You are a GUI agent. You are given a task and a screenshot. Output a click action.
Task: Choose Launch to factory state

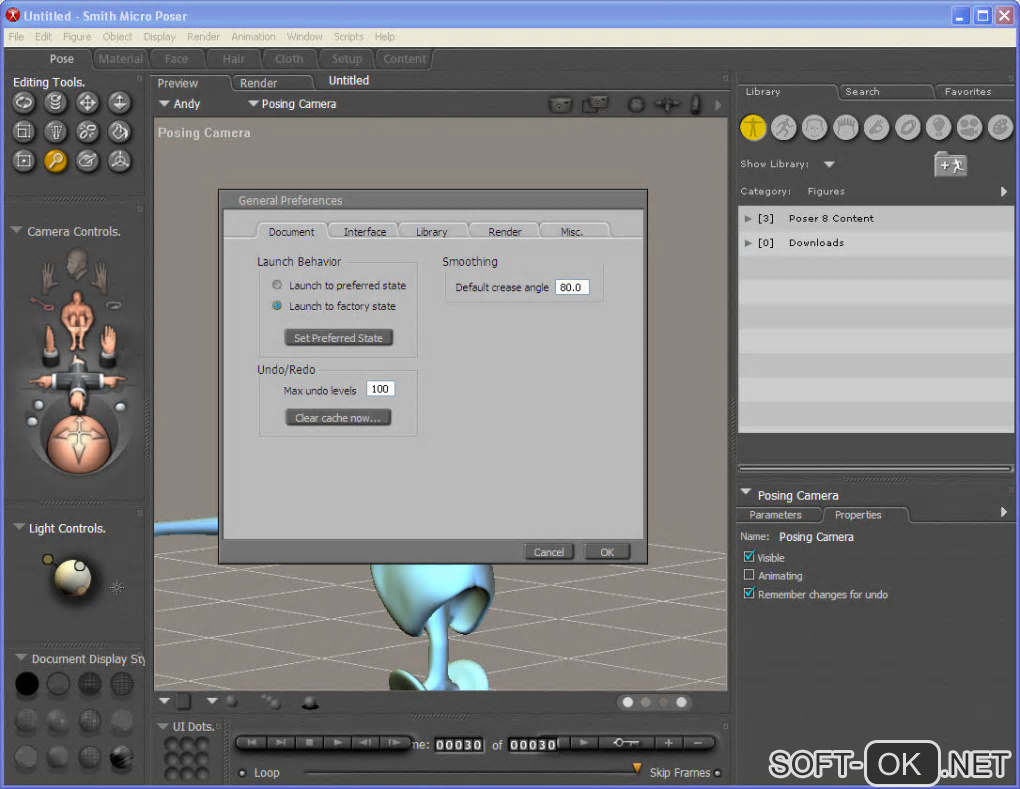pos(277,305)
